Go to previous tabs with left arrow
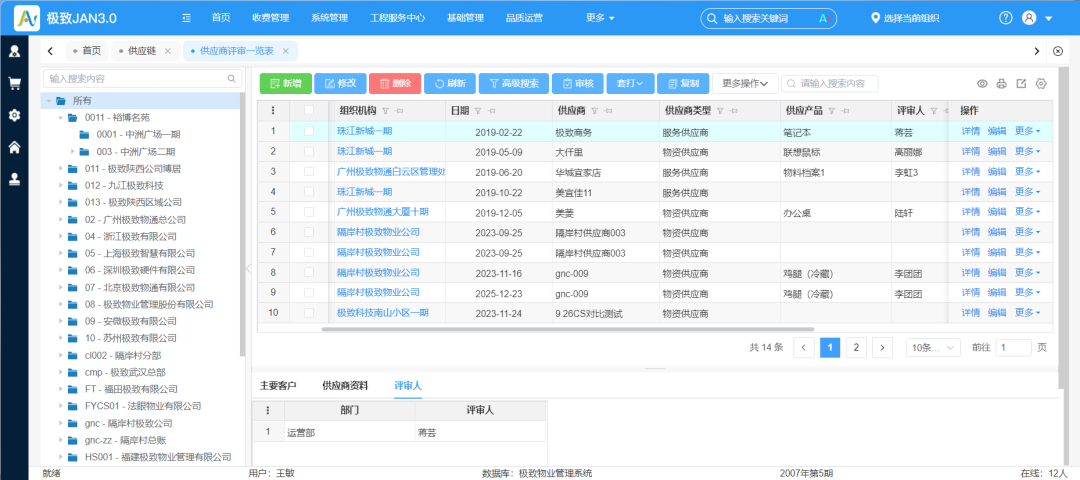This screenshot has width=1080, height=480. coord(50,51)
